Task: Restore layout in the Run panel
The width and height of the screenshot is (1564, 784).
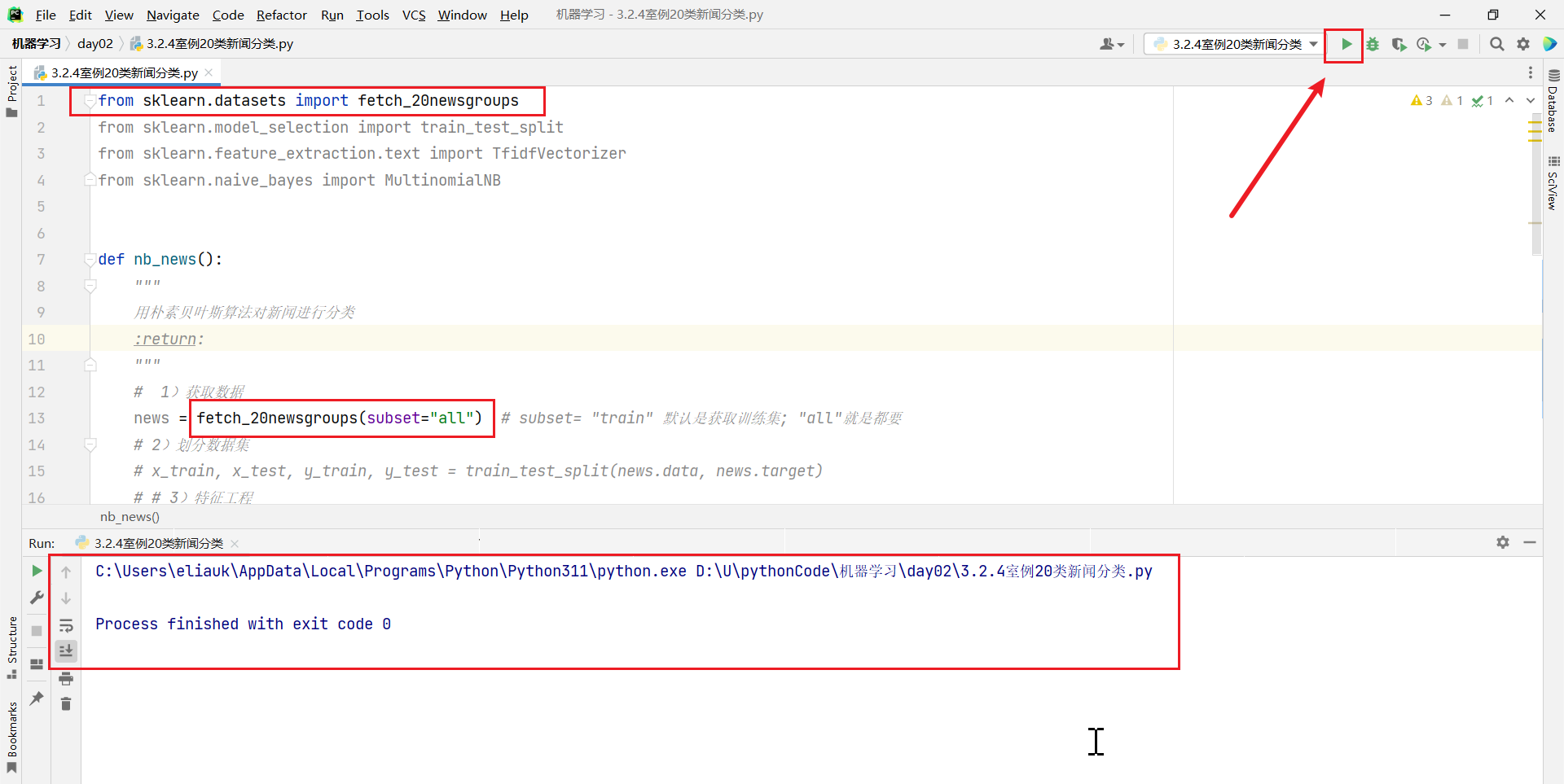Action: pyautogui.click(x=37, y=664)
